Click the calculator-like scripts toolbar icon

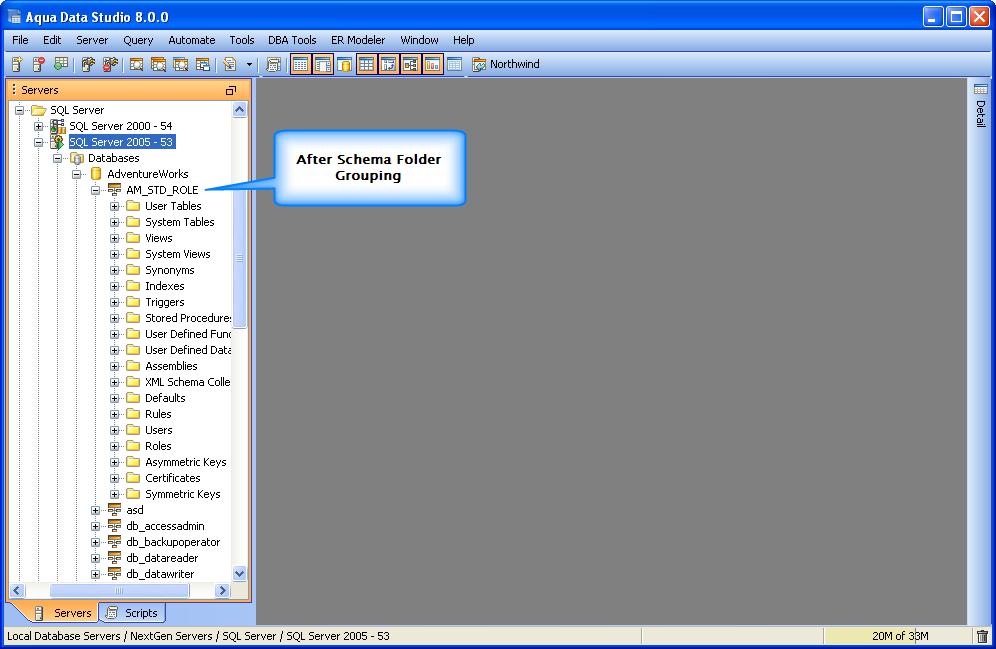coord(274,64)
